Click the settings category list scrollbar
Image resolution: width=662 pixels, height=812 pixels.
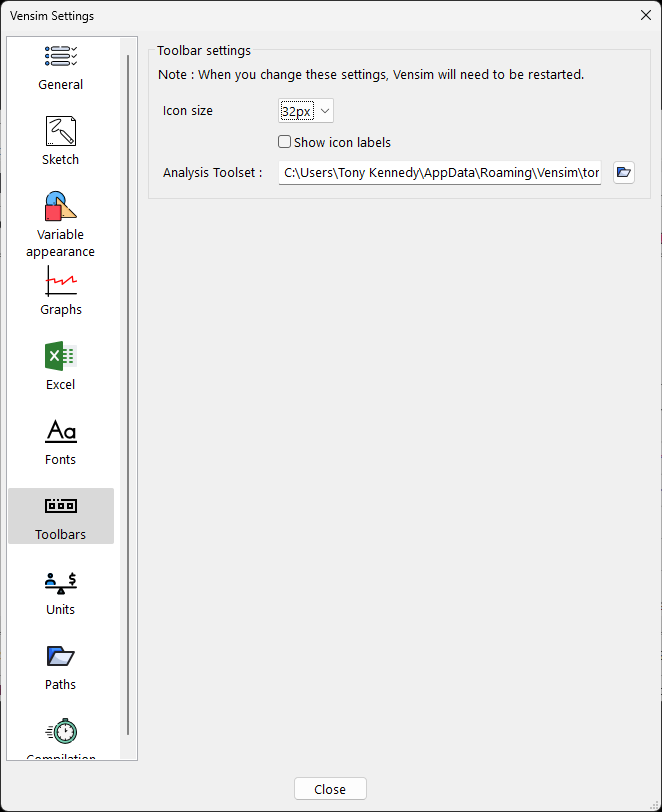[x=128, y=400]
